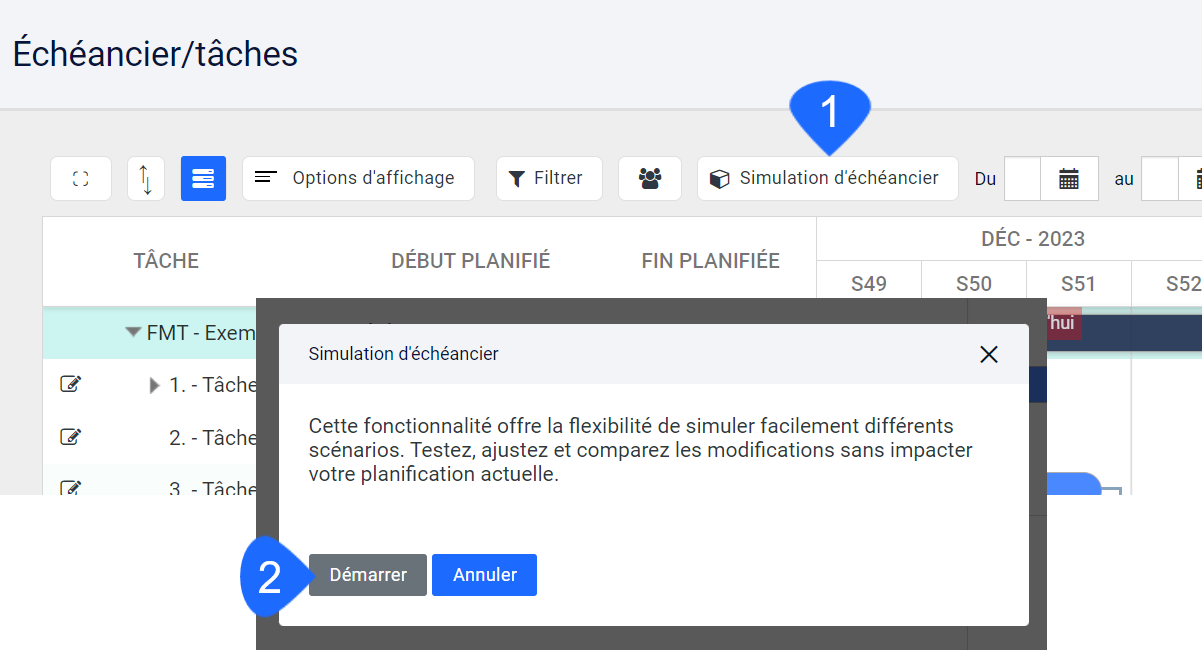
Task: Click the Du date input field
Action: 1022,178
